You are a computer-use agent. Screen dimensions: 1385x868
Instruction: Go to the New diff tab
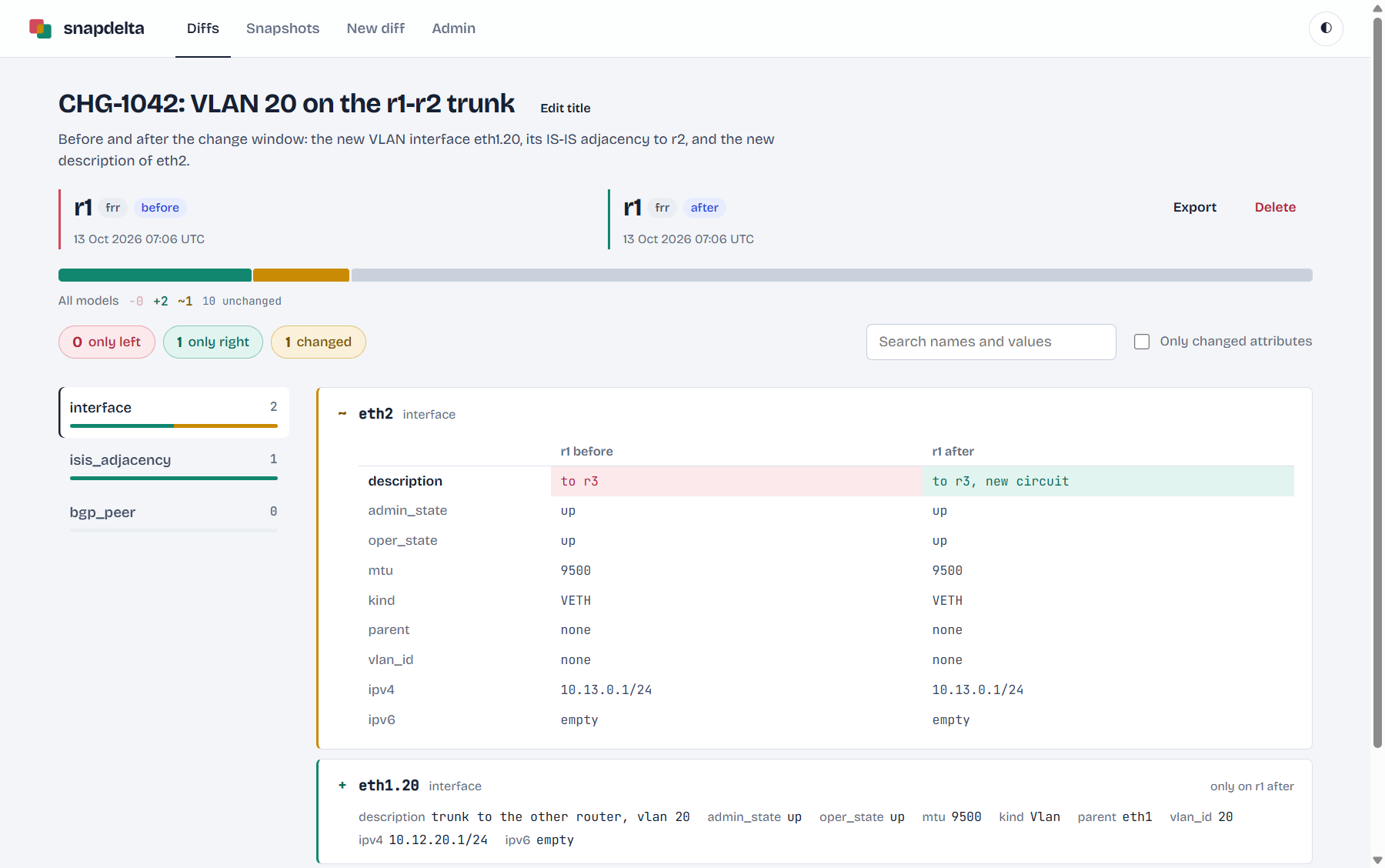point(375,28)
